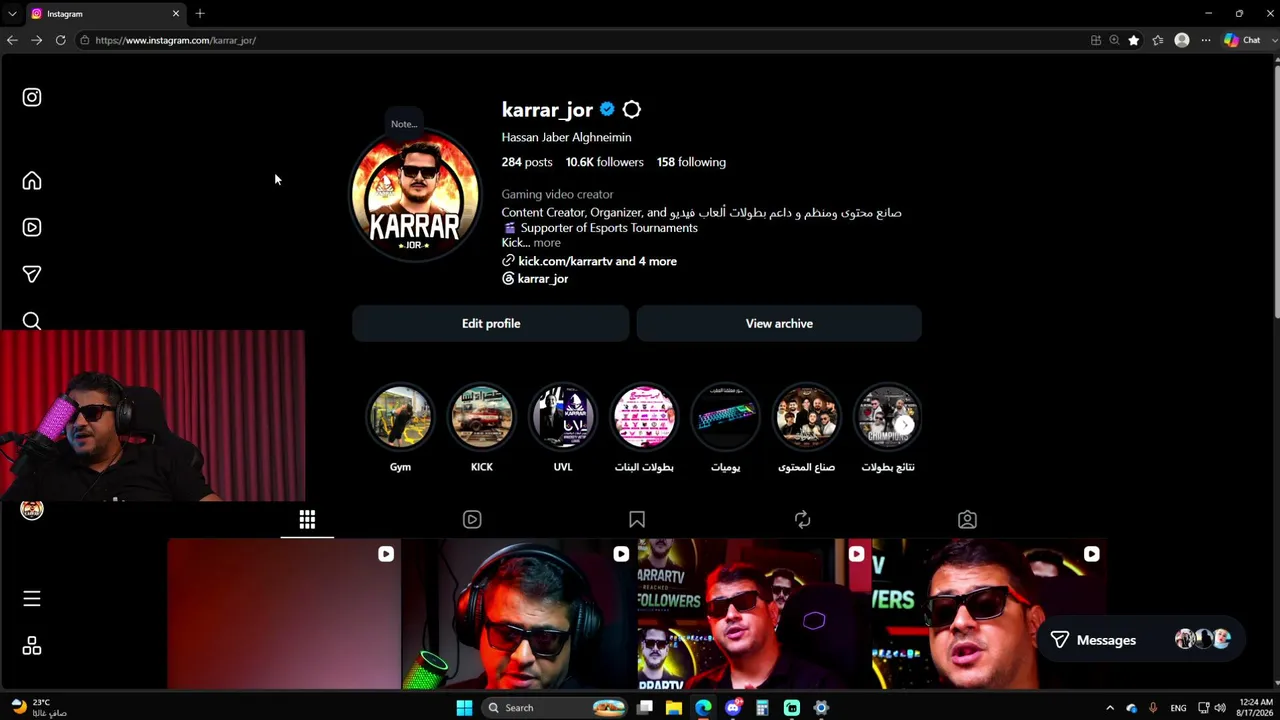Show more highlights with the right arrow
1280x720 pixels.
coord(904,425)
